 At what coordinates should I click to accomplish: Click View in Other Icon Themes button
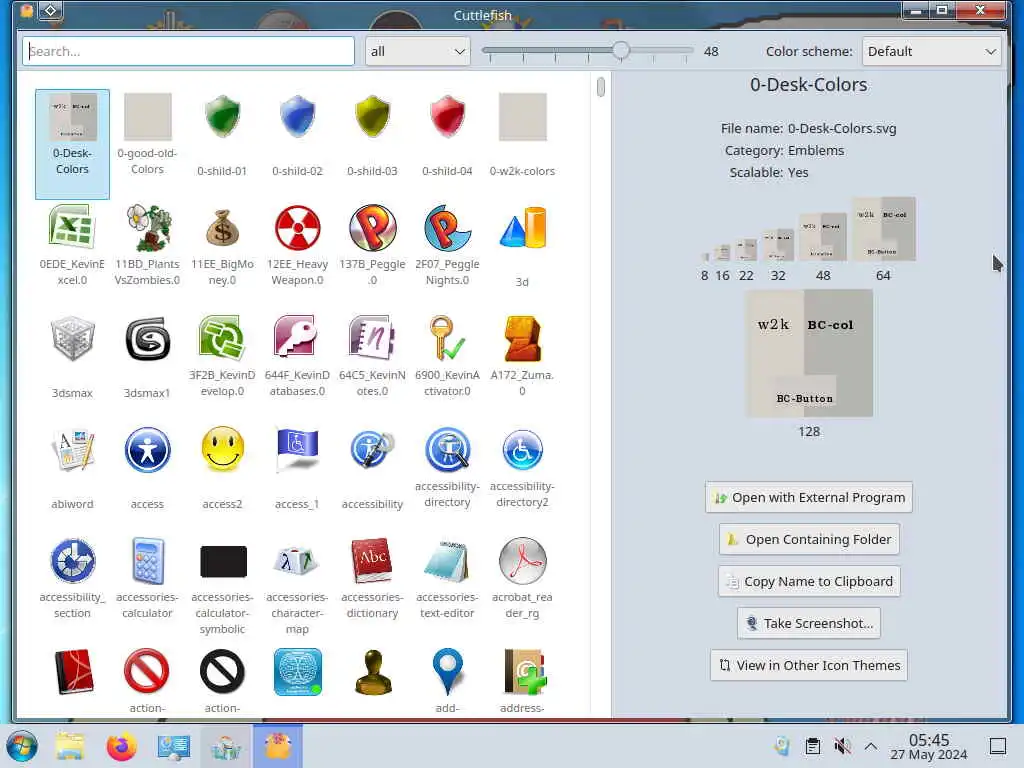(808, 665)
